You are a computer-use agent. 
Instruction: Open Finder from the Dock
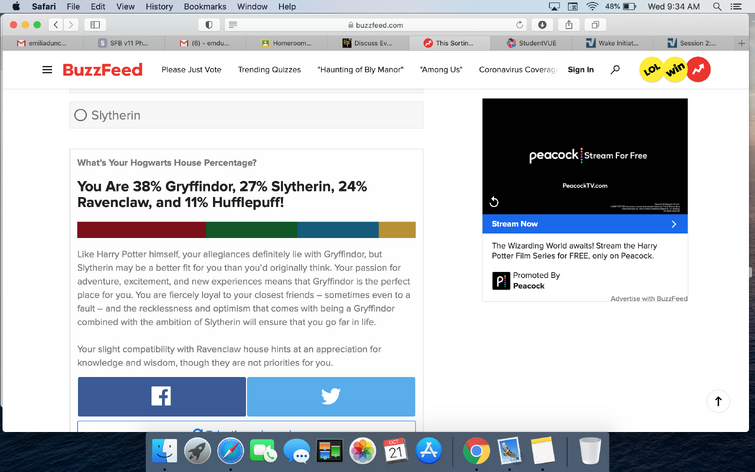click(164, 451)
